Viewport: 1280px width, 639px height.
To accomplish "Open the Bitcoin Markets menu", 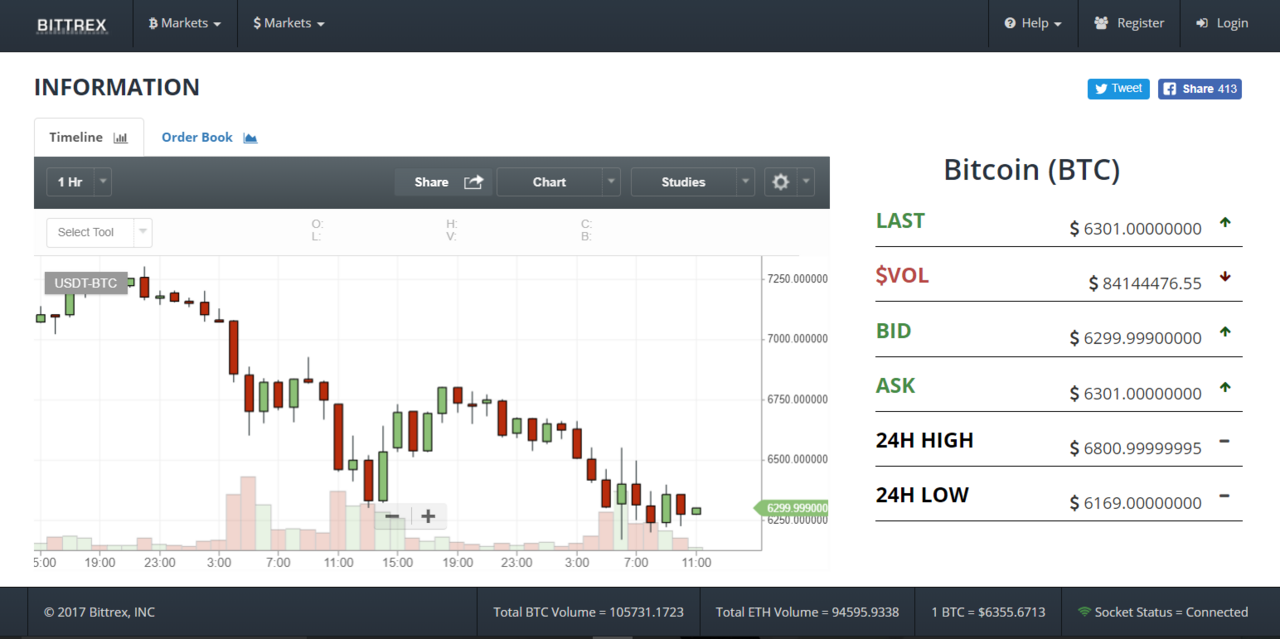I will click(x=185, y=23).
